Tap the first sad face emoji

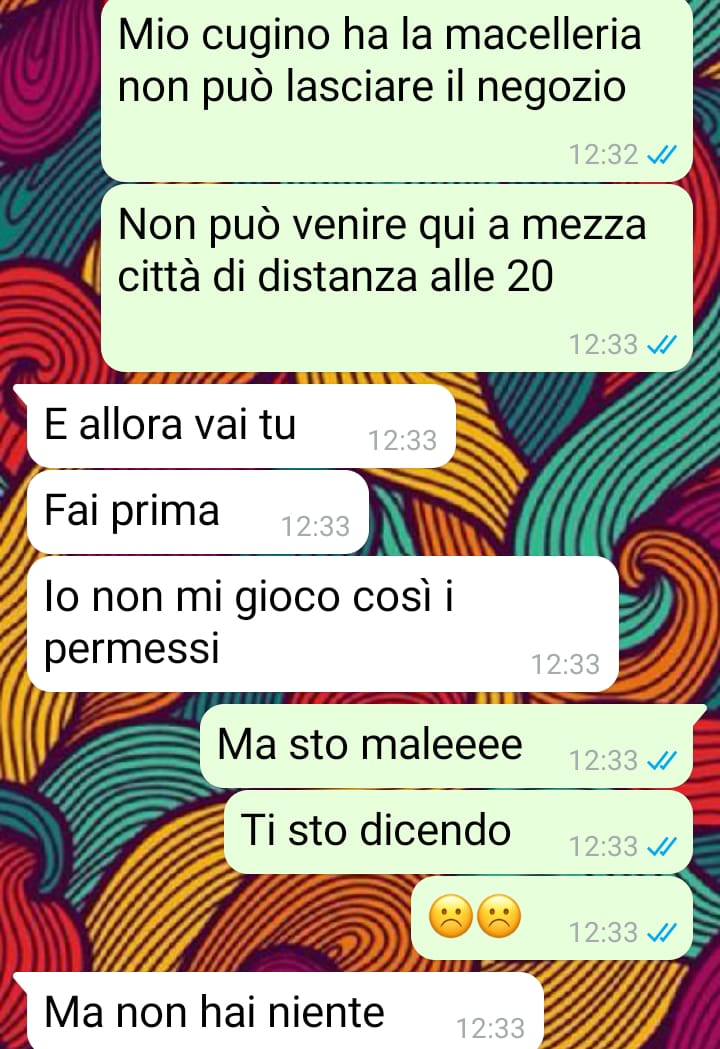click(x=451, y=916)
